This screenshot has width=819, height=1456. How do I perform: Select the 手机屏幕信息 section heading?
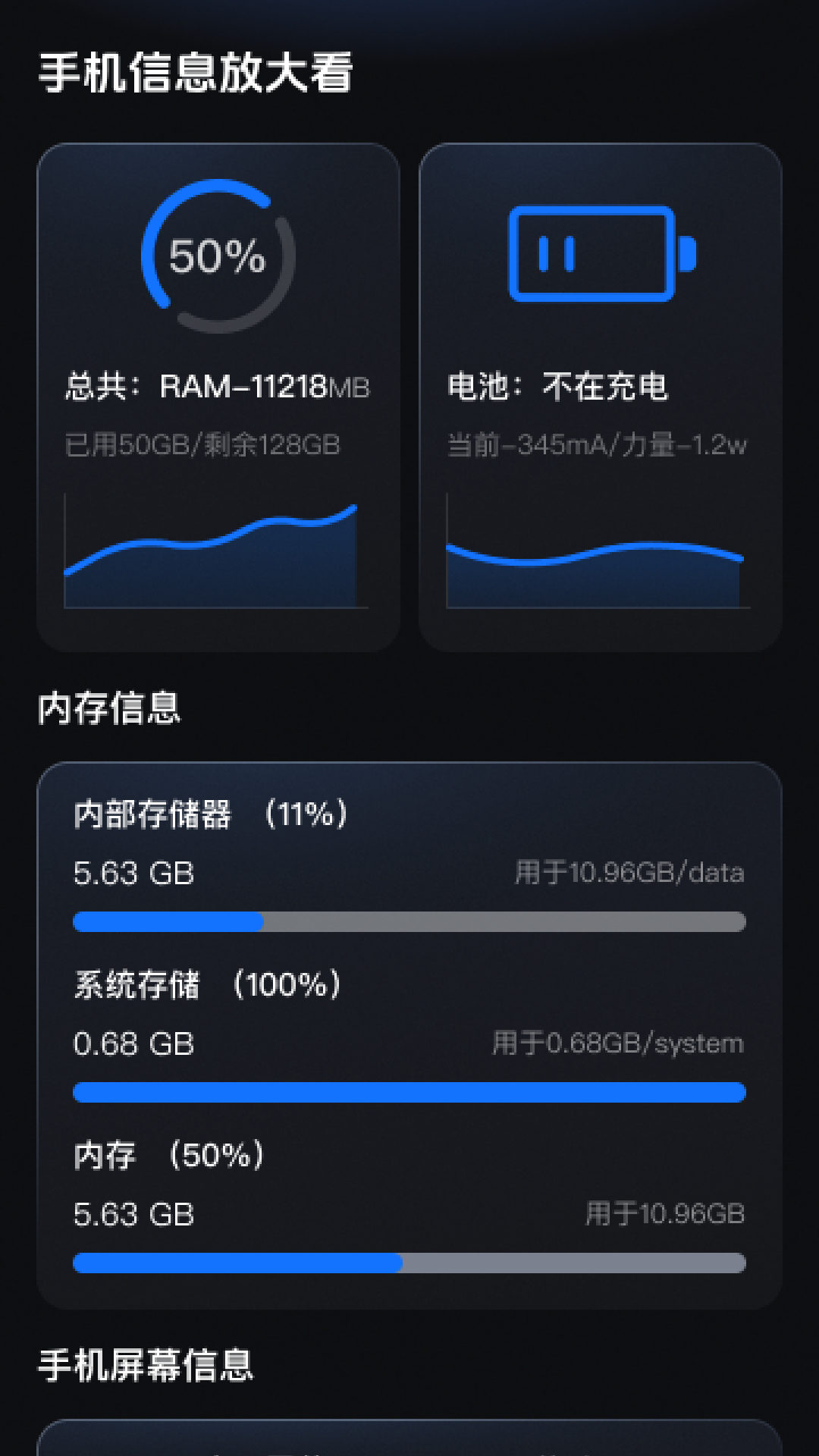coord(146,1365)
